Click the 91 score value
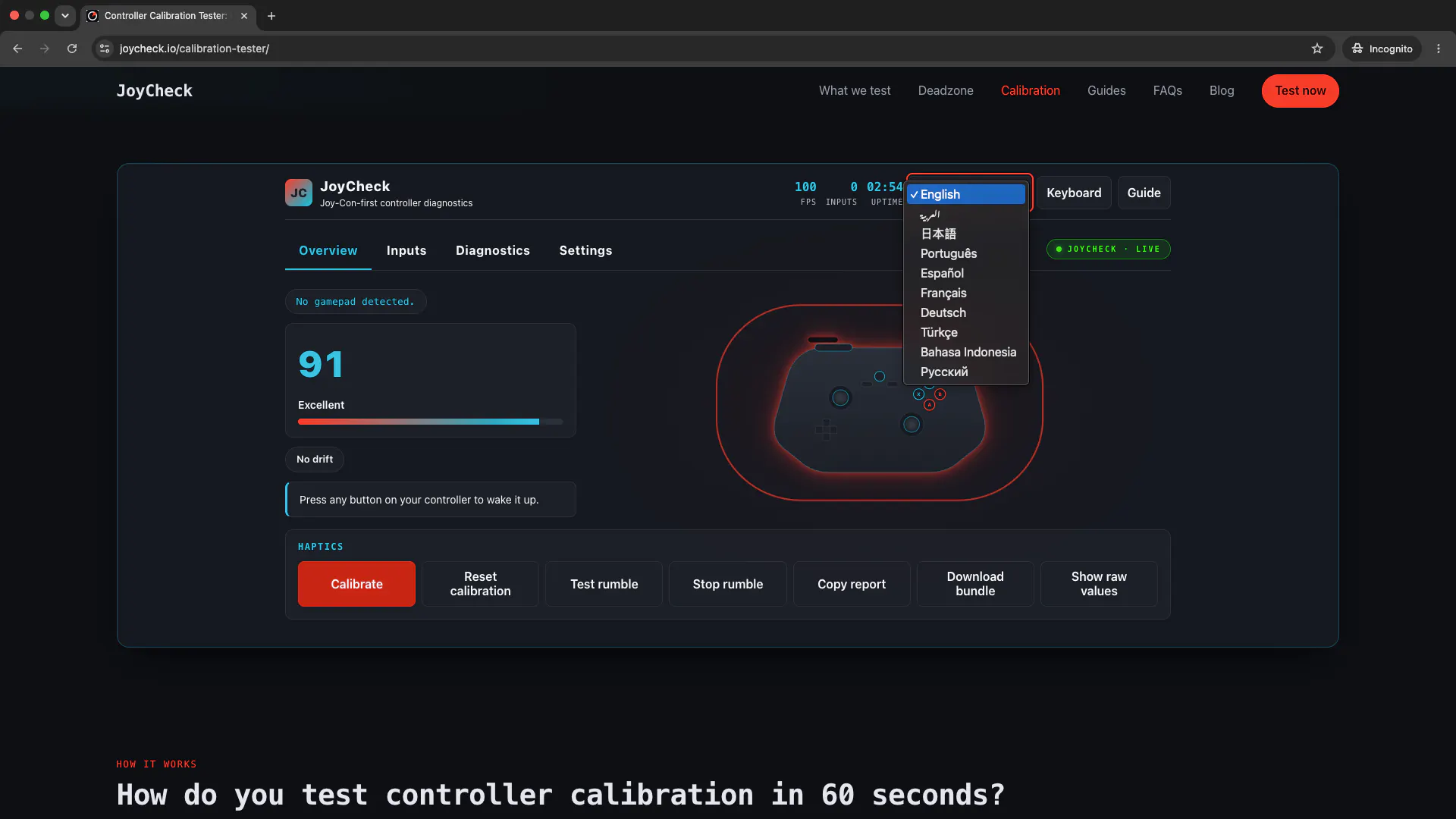This screenshot has height=819, width=1456. click(321, 365)
